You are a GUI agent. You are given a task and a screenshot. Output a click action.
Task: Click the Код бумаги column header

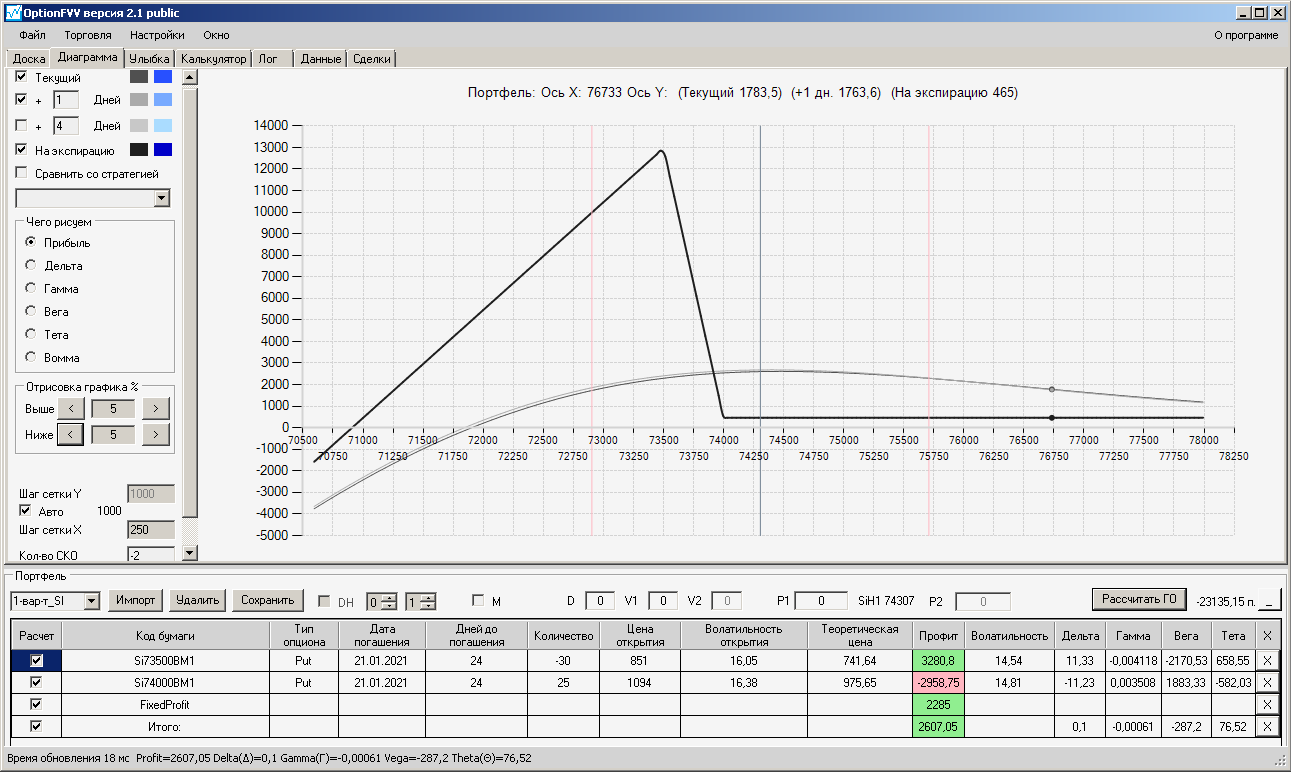click(166, 635)
